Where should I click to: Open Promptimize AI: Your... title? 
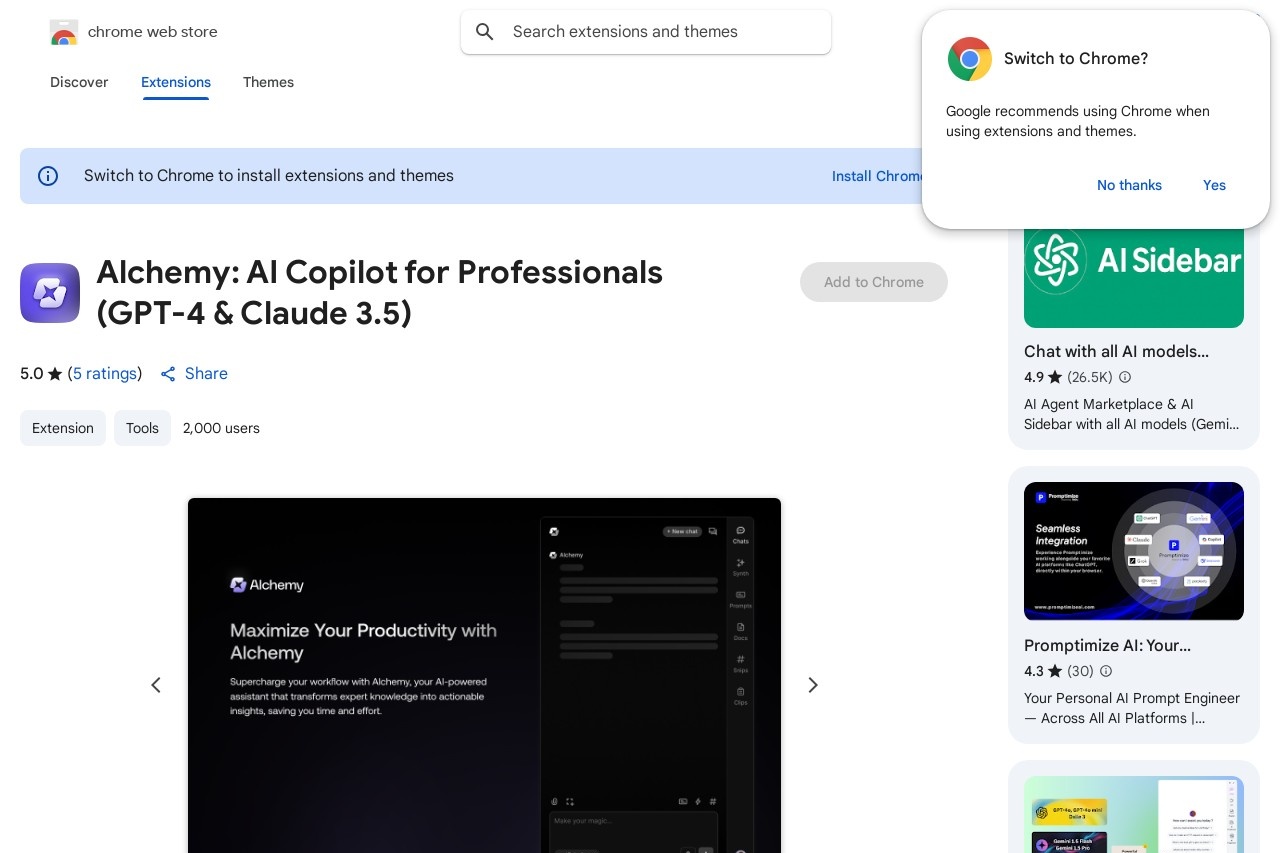[x=1107, y=645]
